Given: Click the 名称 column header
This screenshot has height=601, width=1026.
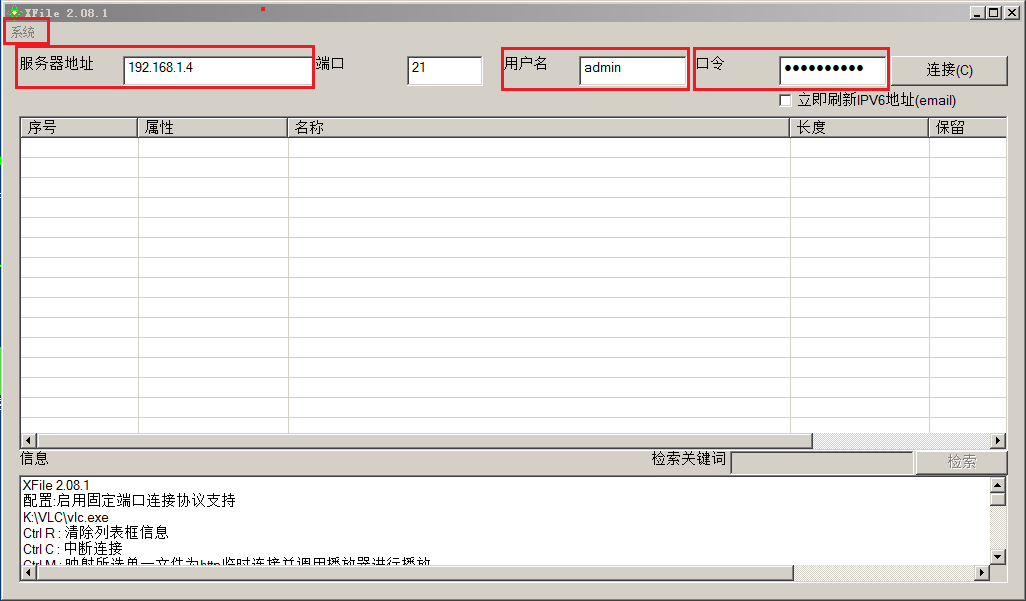Looking at the screenshot, I should 538,128.
